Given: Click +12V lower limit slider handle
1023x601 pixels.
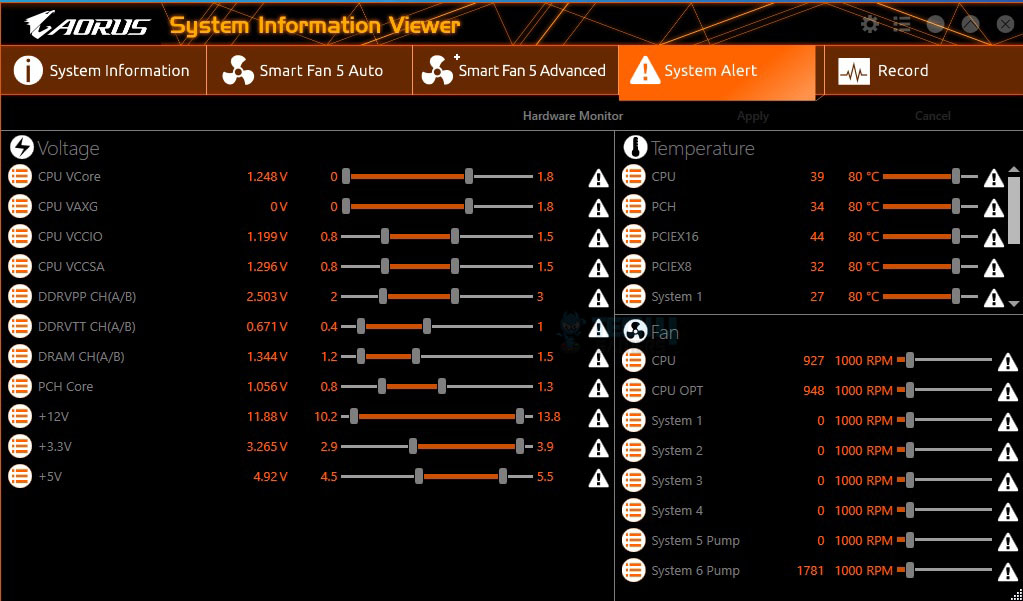Looking at the screenshot, I should 354,416.
